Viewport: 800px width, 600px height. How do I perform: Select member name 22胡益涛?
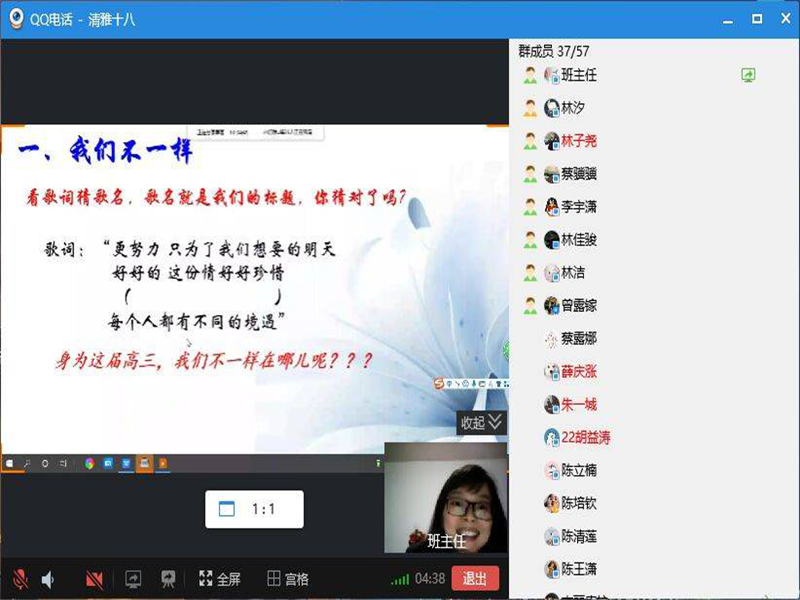tap(586, 437)
